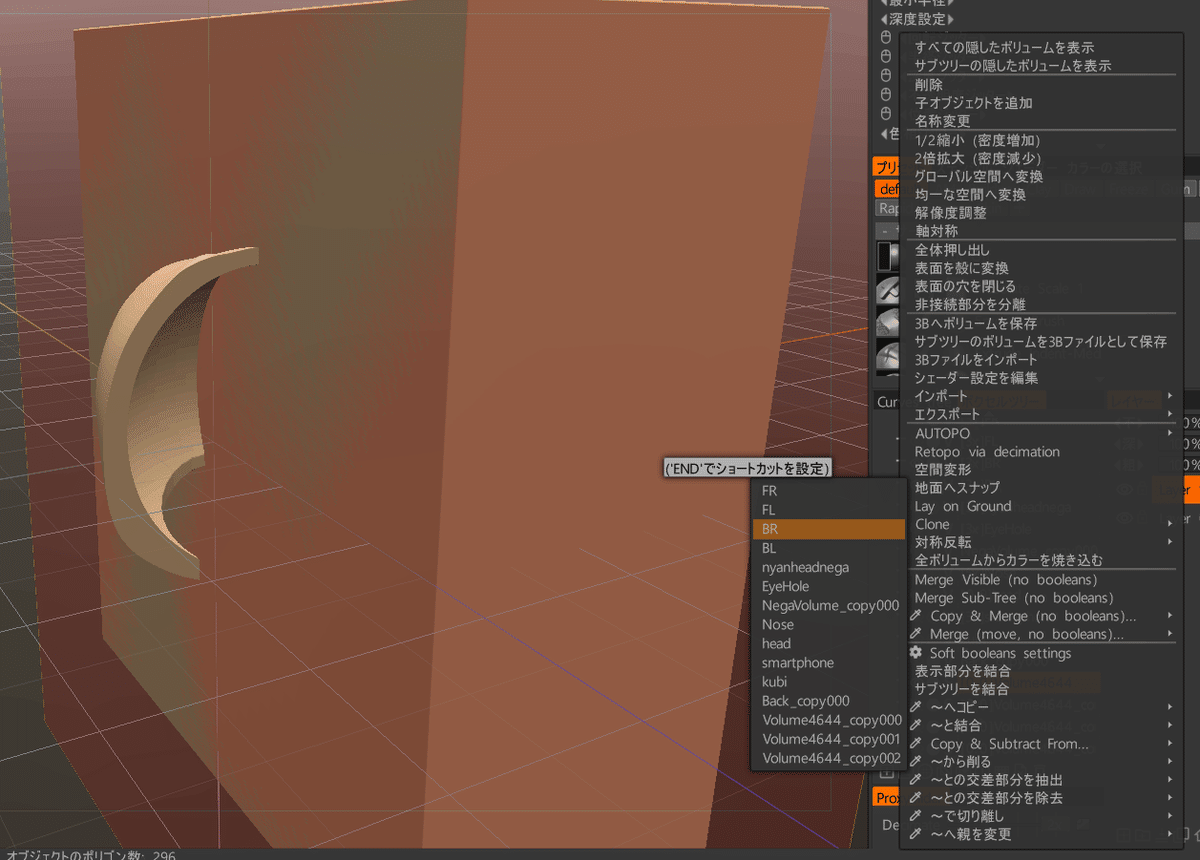Pick Volume4644_copy002 in the submenu
Image resolution: width=1200 pixels, height=860 pixels.
831,758
